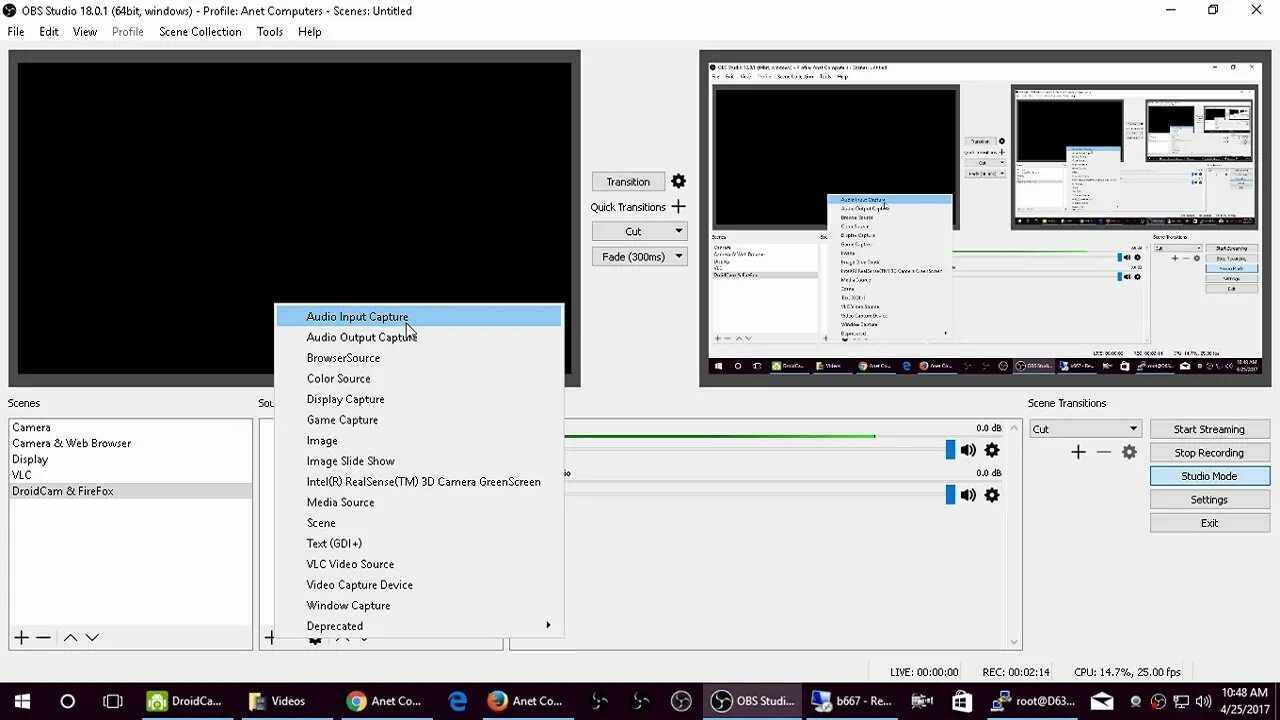
Task: Choose Media Source from the source menu
Action: [x=420, y=502]
